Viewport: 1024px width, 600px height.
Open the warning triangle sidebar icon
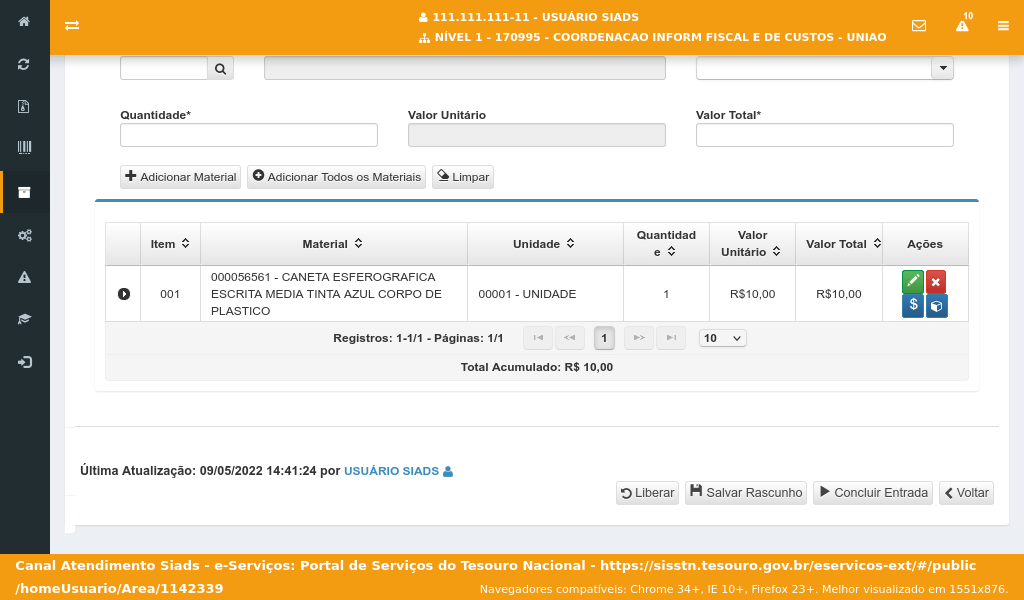(x=24, y=277)
